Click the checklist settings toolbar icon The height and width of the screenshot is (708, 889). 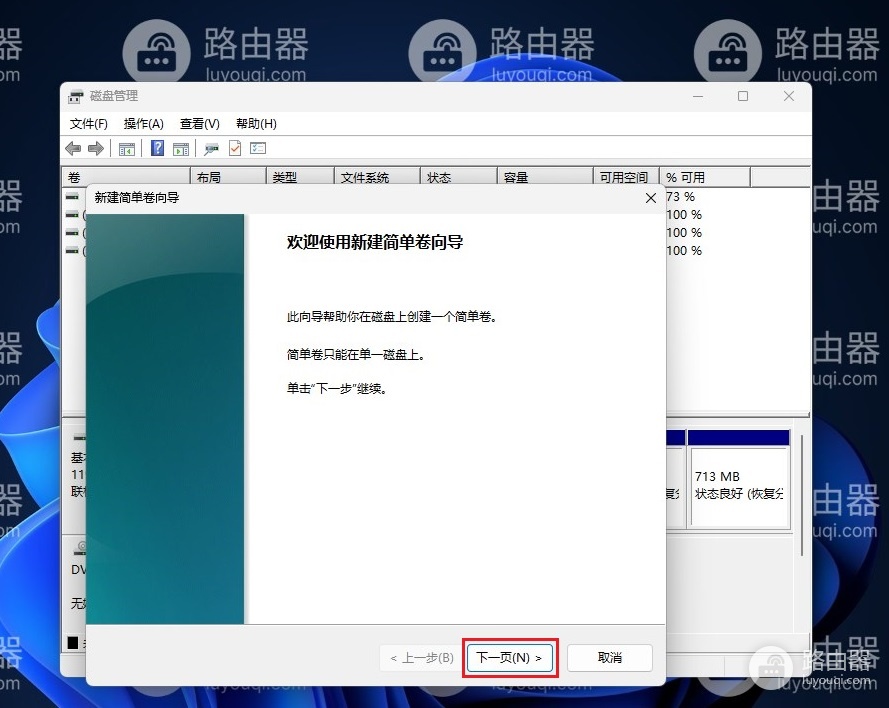click(258, 149)
